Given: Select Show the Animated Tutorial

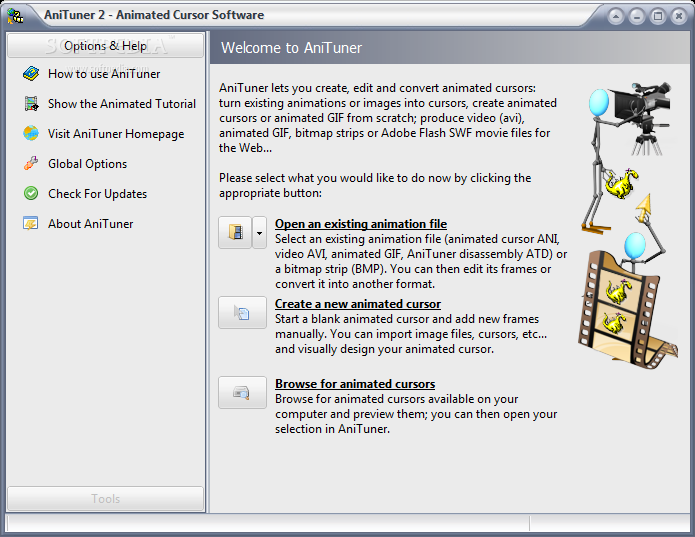Looking at the screenshot, I should point(122,104).
